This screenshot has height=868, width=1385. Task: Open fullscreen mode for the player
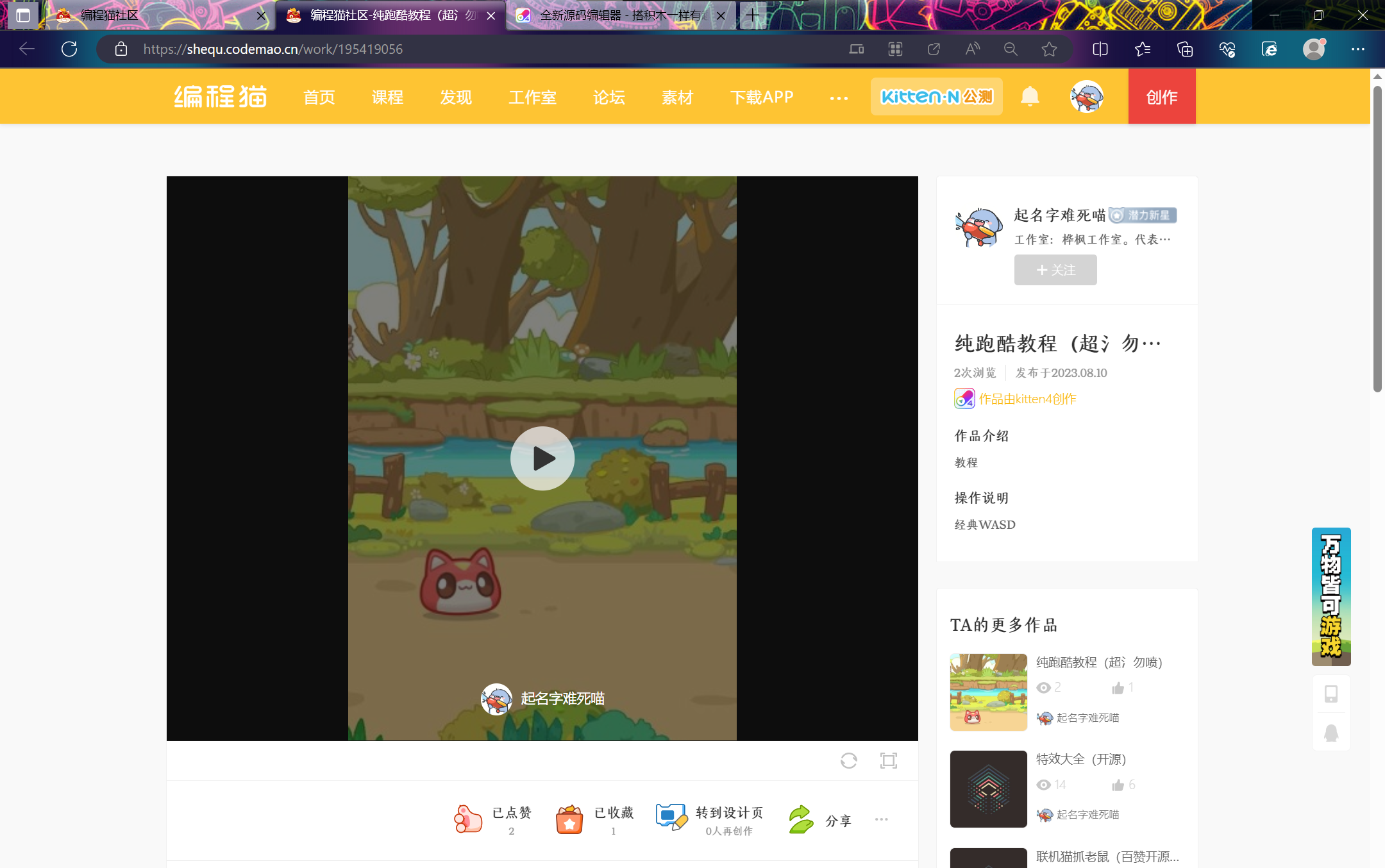(889, 760)
